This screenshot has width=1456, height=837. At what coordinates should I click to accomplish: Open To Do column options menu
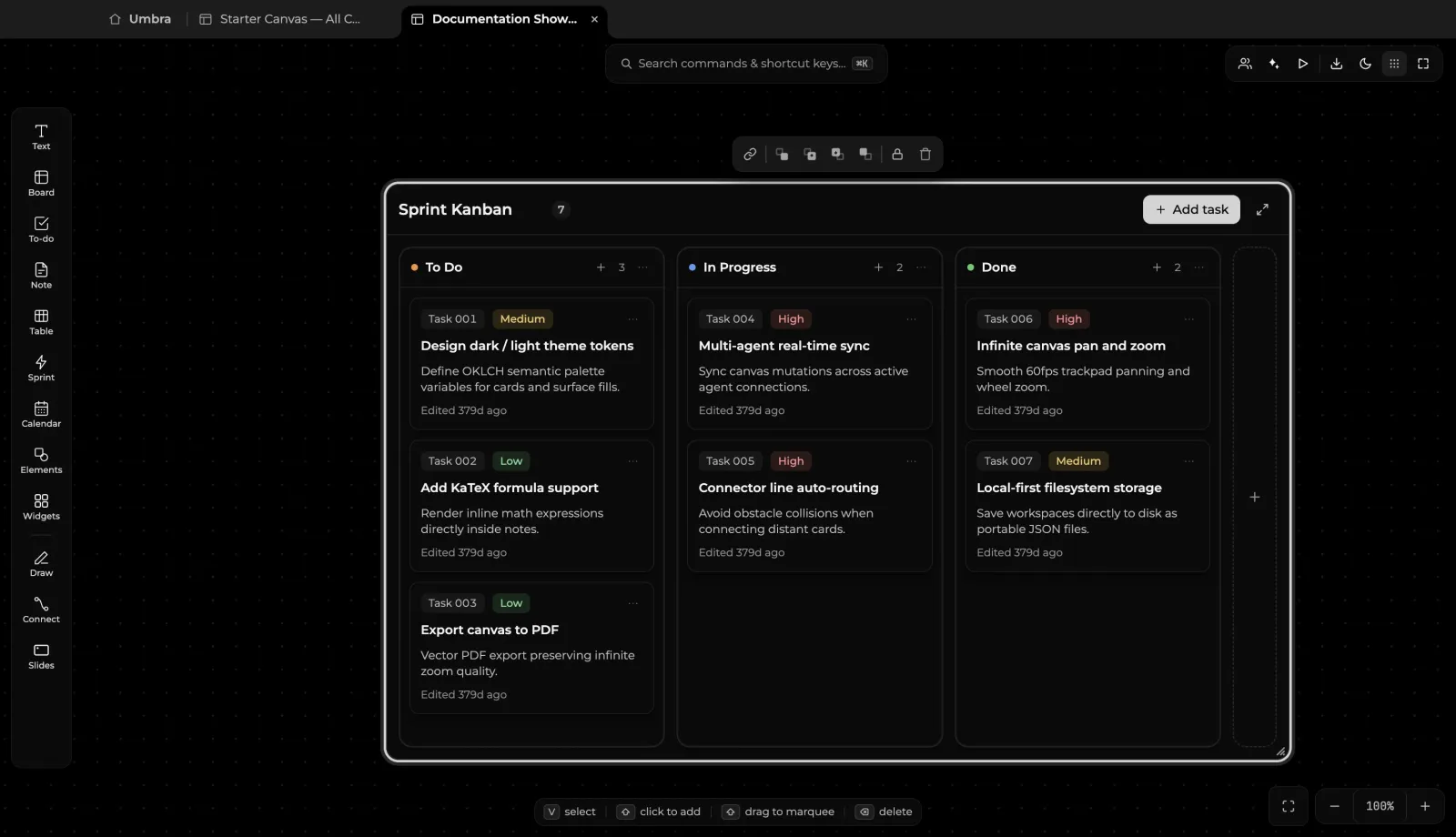click(643, 267)
